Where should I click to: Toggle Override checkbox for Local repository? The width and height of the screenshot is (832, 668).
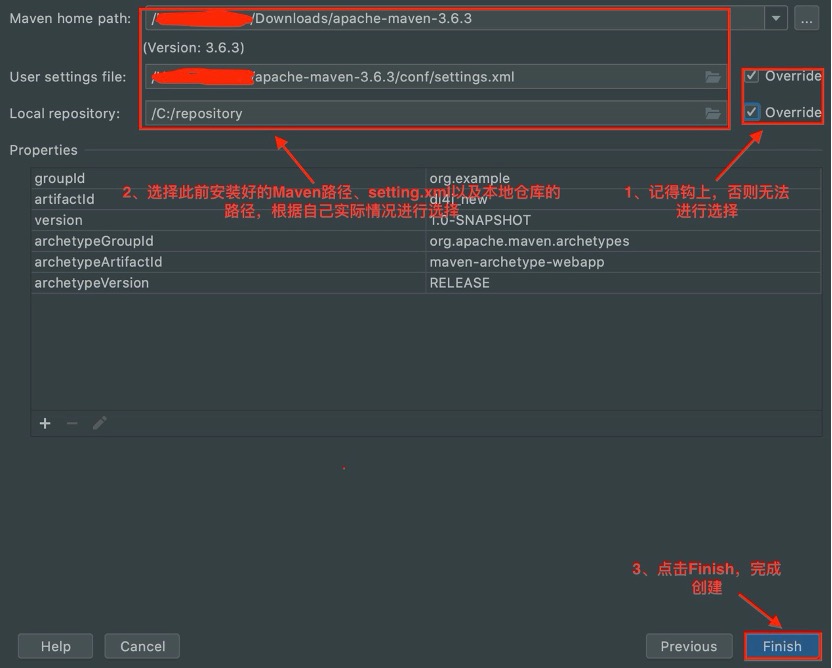click(751, 112)
